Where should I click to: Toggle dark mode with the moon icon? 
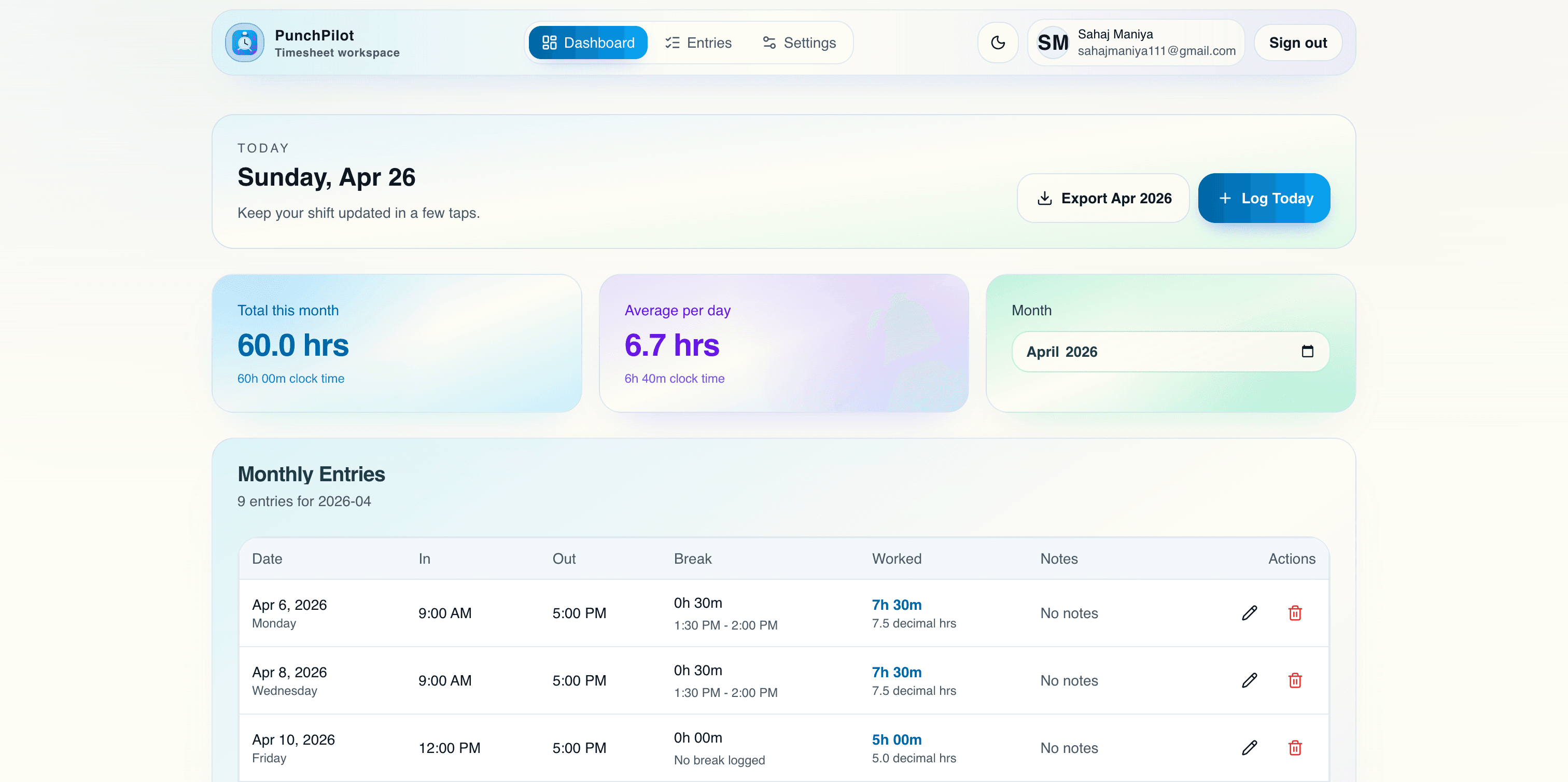(998, 43)
